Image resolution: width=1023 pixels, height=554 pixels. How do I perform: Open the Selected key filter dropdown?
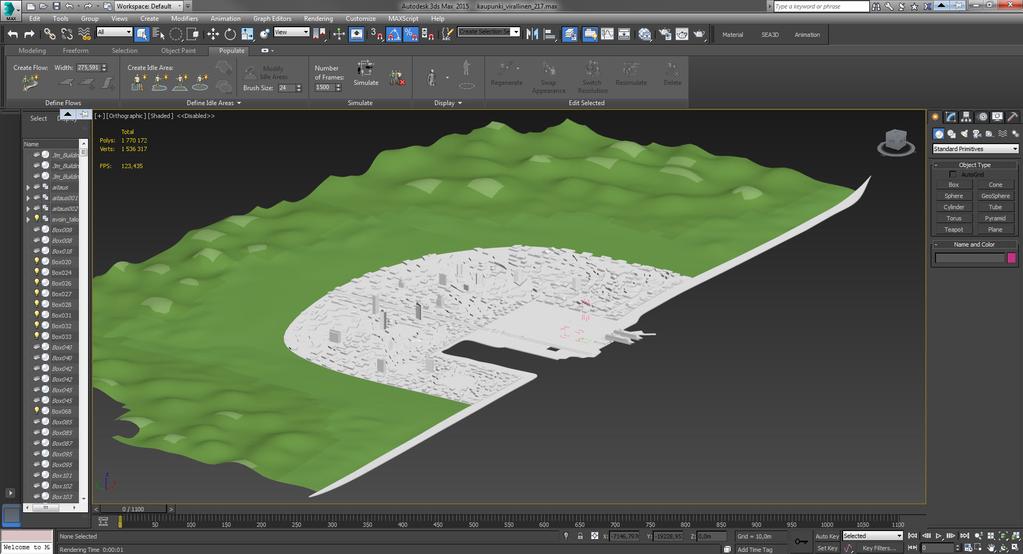[872, 536]
